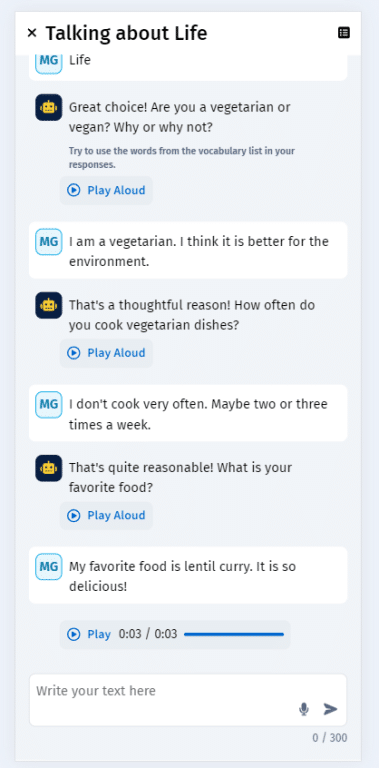Select the 'I am a vegetarian' message

point(188,250)
